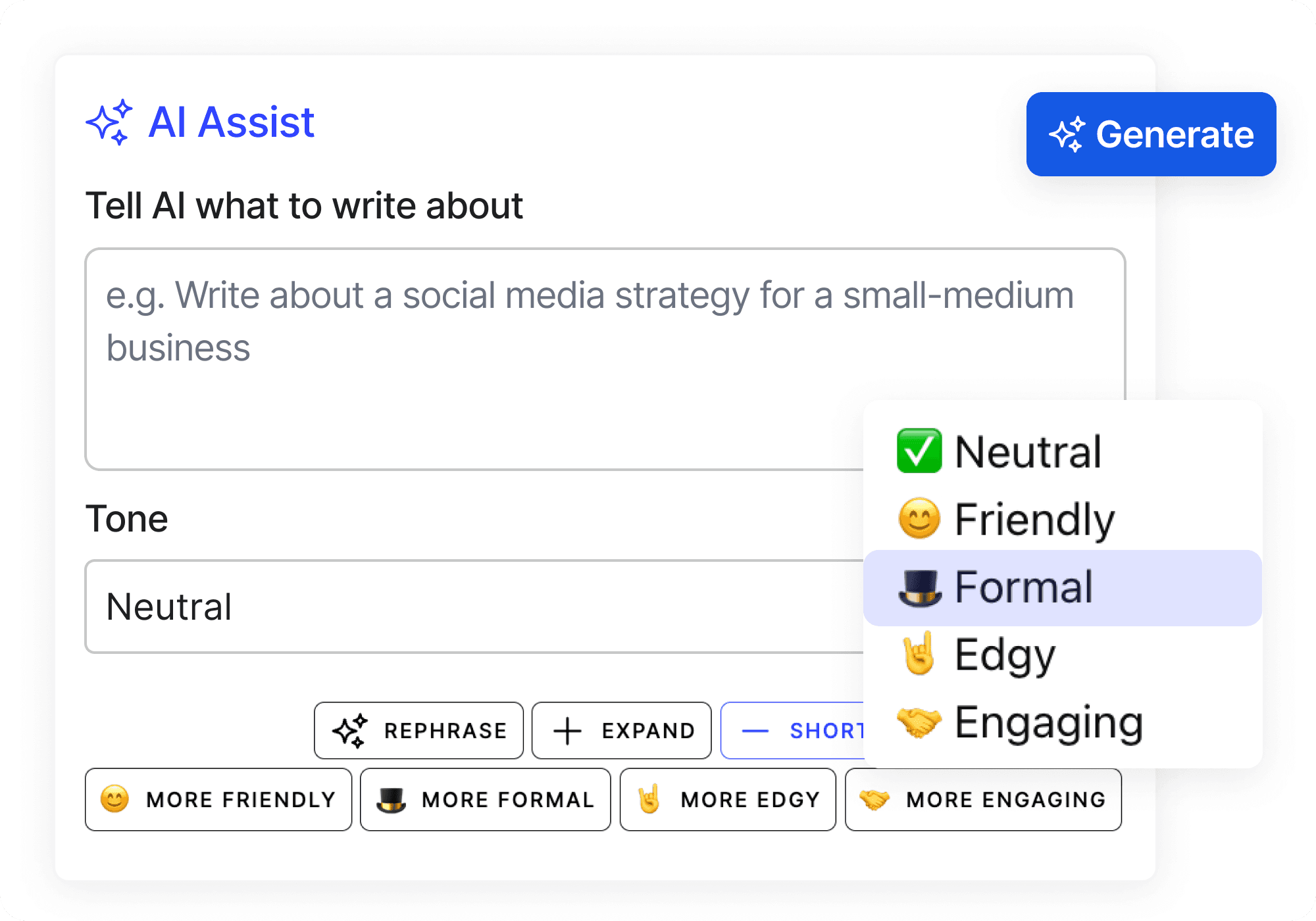This screenshot has height=921, width=1316.
Task: Open the Tone dropdown showing Neutral
Action: [x=474, y=607]
